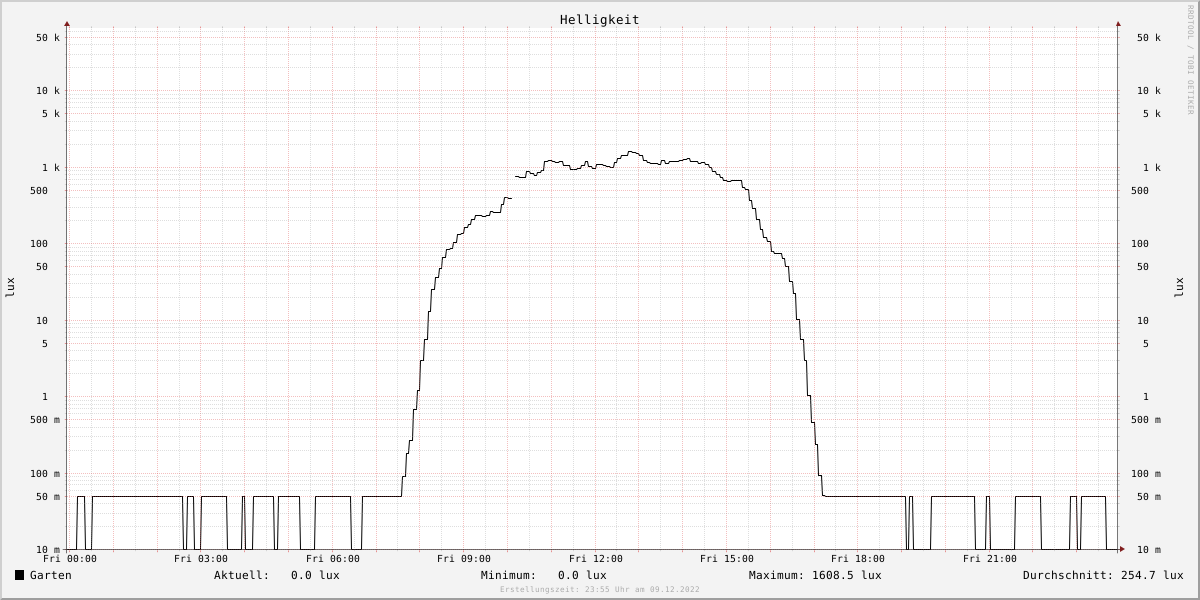Click the Fri 06:00 time axis label
Viewport: 1200px width, 600px height.
point(333,559)
